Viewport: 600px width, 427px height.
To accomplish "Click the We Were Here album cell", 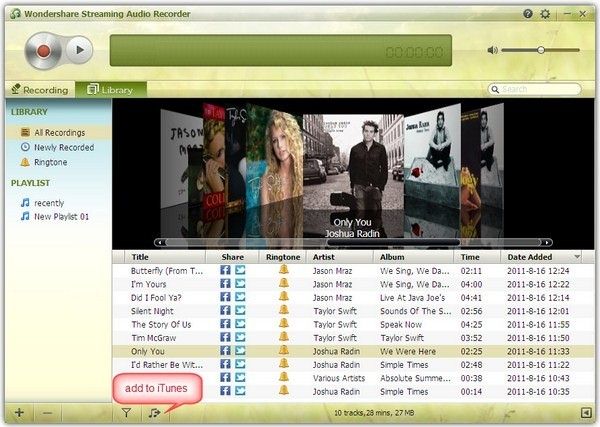I will pos(408,351).
